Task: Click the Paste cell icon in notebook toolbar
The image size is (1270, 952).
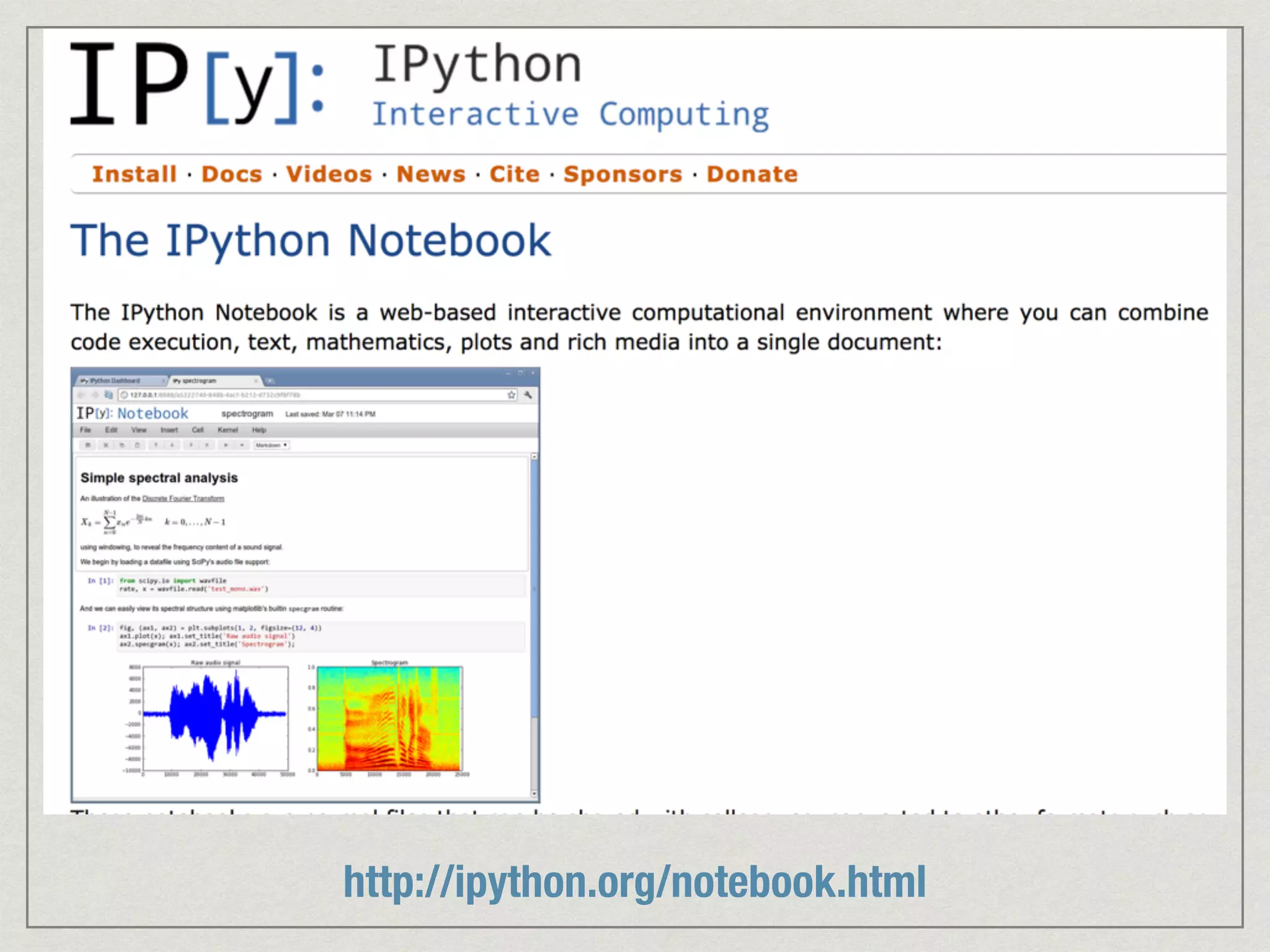Action: click(138, 445)
